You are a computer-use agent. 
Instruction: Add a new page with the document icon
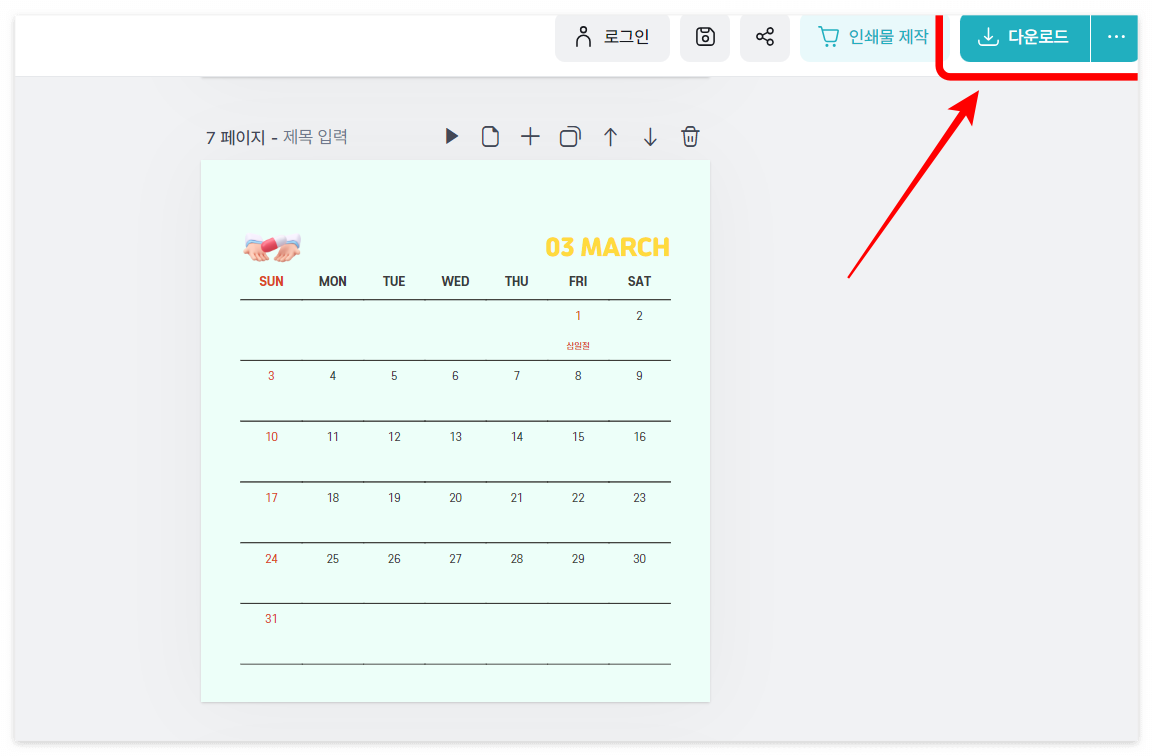pyautogui.click(x=490, y=136)
